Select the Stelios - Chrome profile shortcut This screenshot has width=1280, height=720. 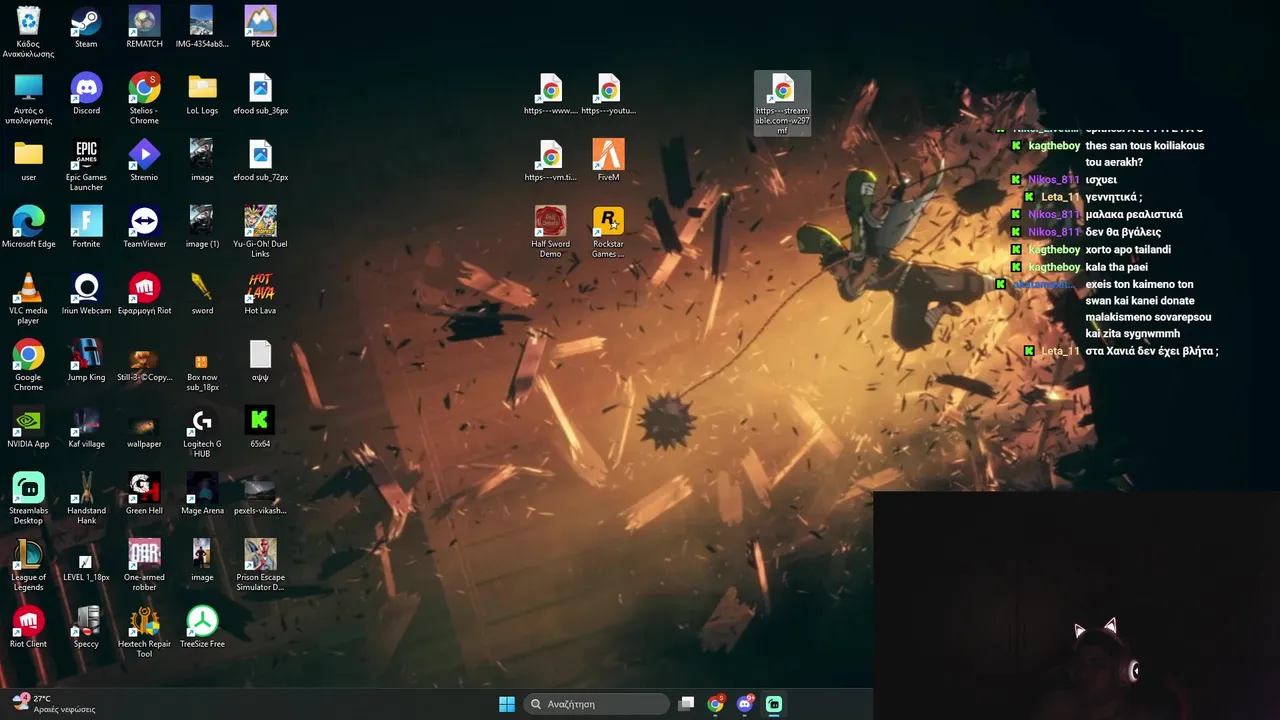(144, 99)
